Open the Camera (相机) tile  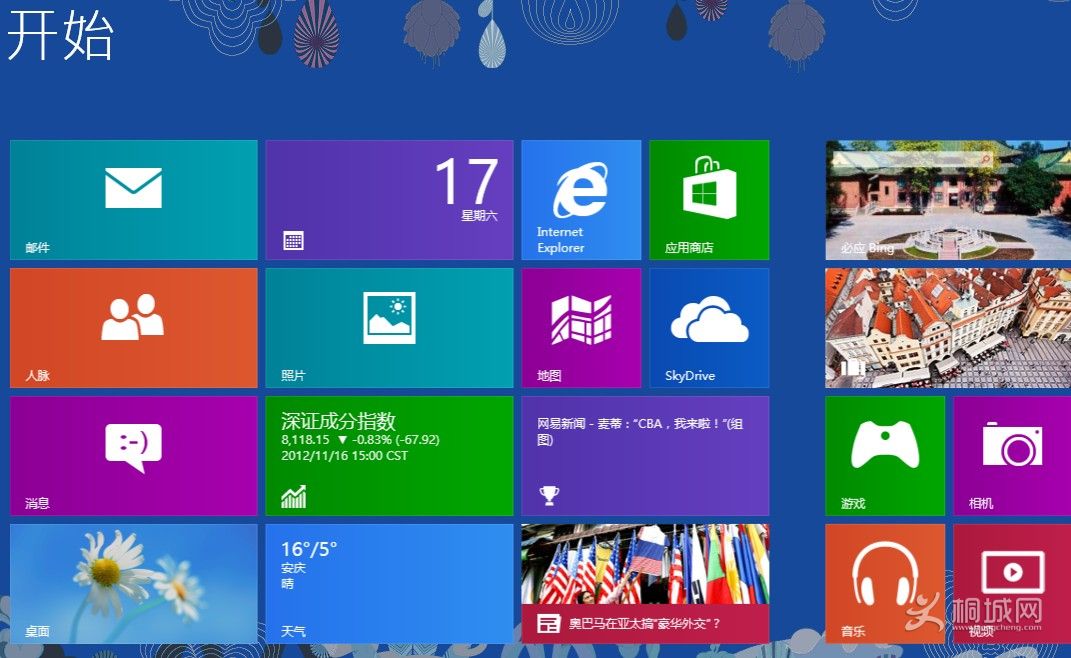click(x=1011, y=456)
